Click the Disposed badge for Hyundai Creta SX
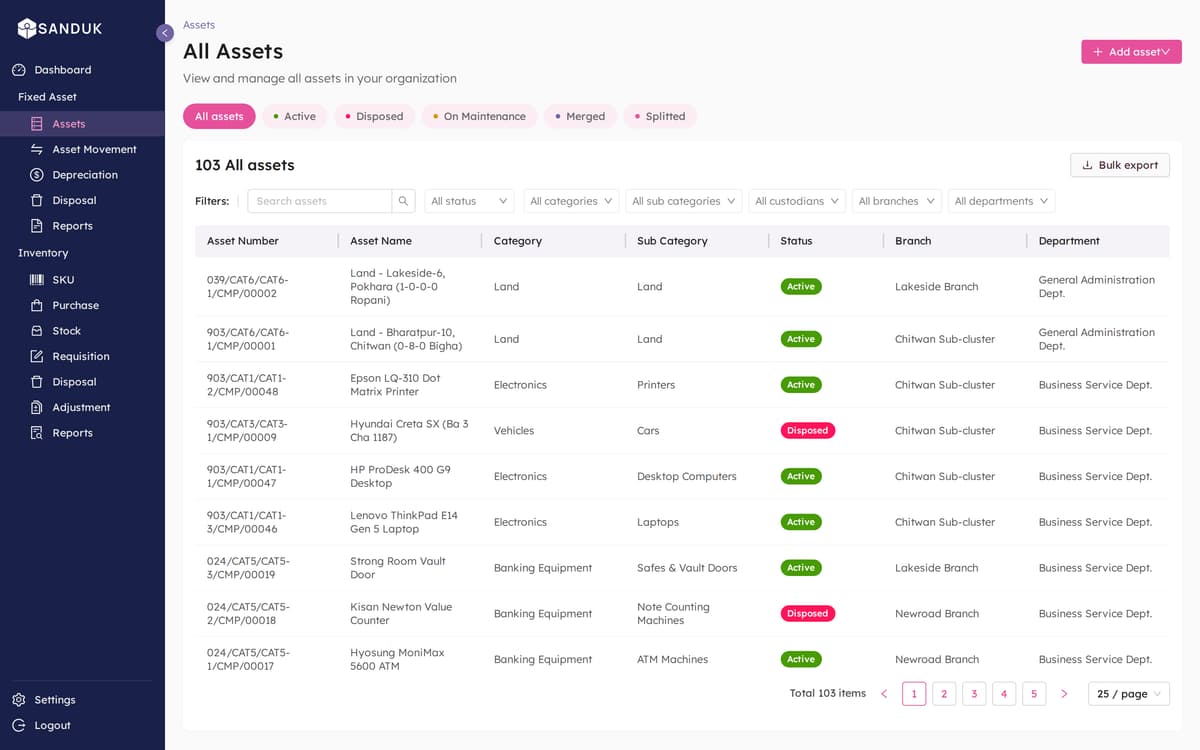Viewport: 1200px width, 750px height. click(x=808, y=431)
